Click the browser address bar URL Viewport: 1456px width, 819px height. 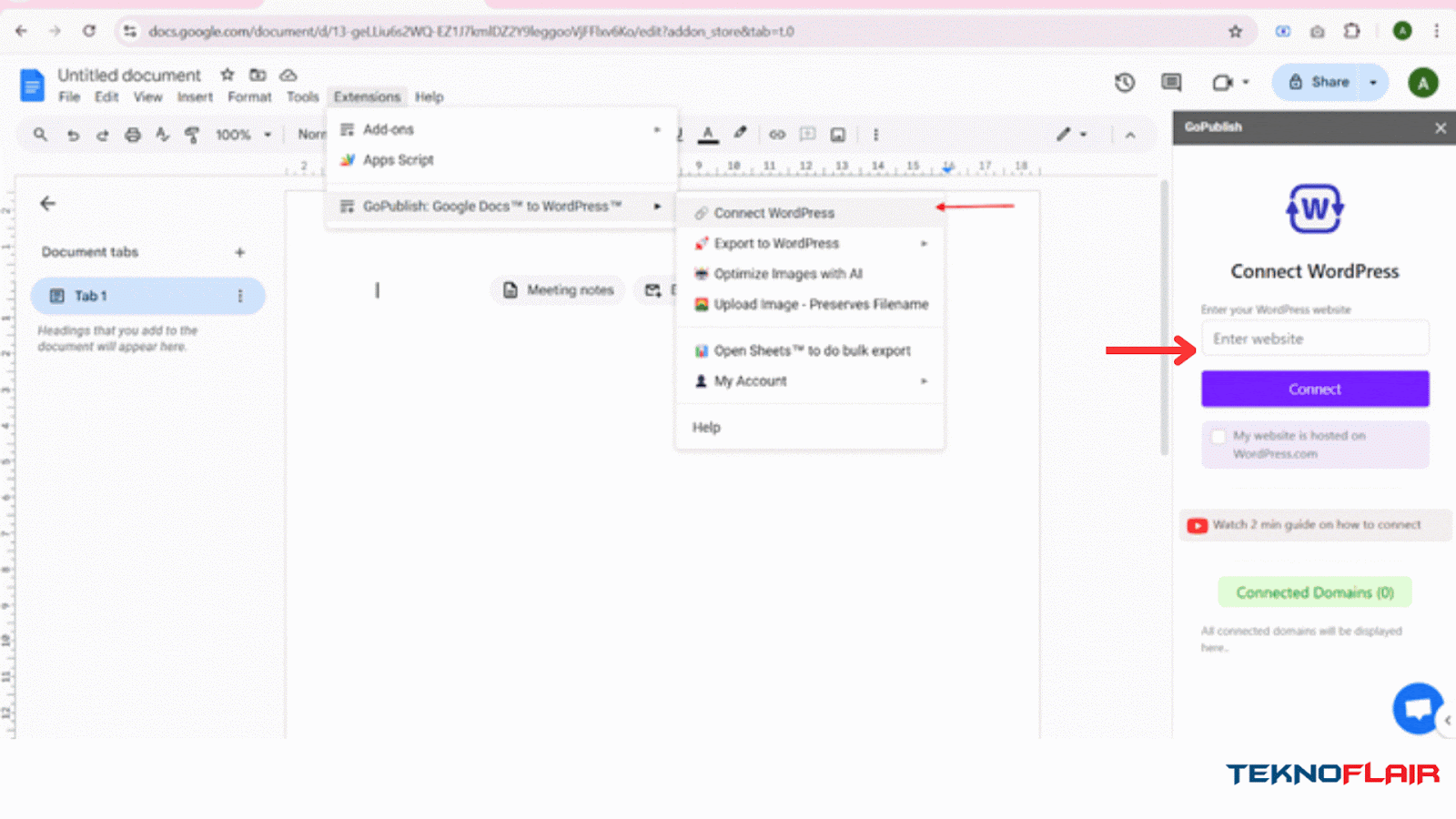471,32
